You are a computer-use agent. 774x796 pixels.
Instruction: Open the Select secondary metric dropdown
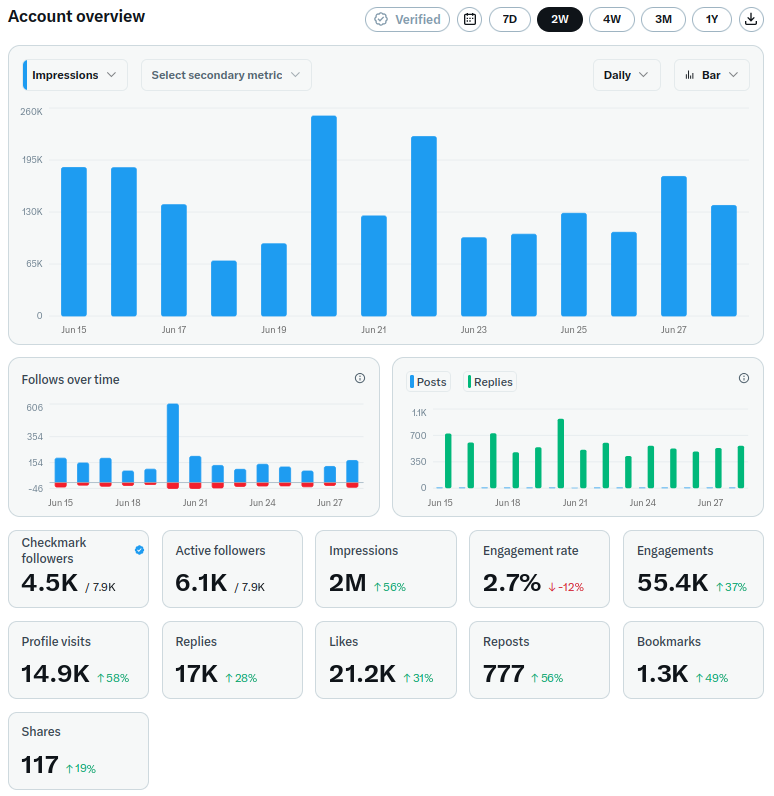(x=226, y=75)
